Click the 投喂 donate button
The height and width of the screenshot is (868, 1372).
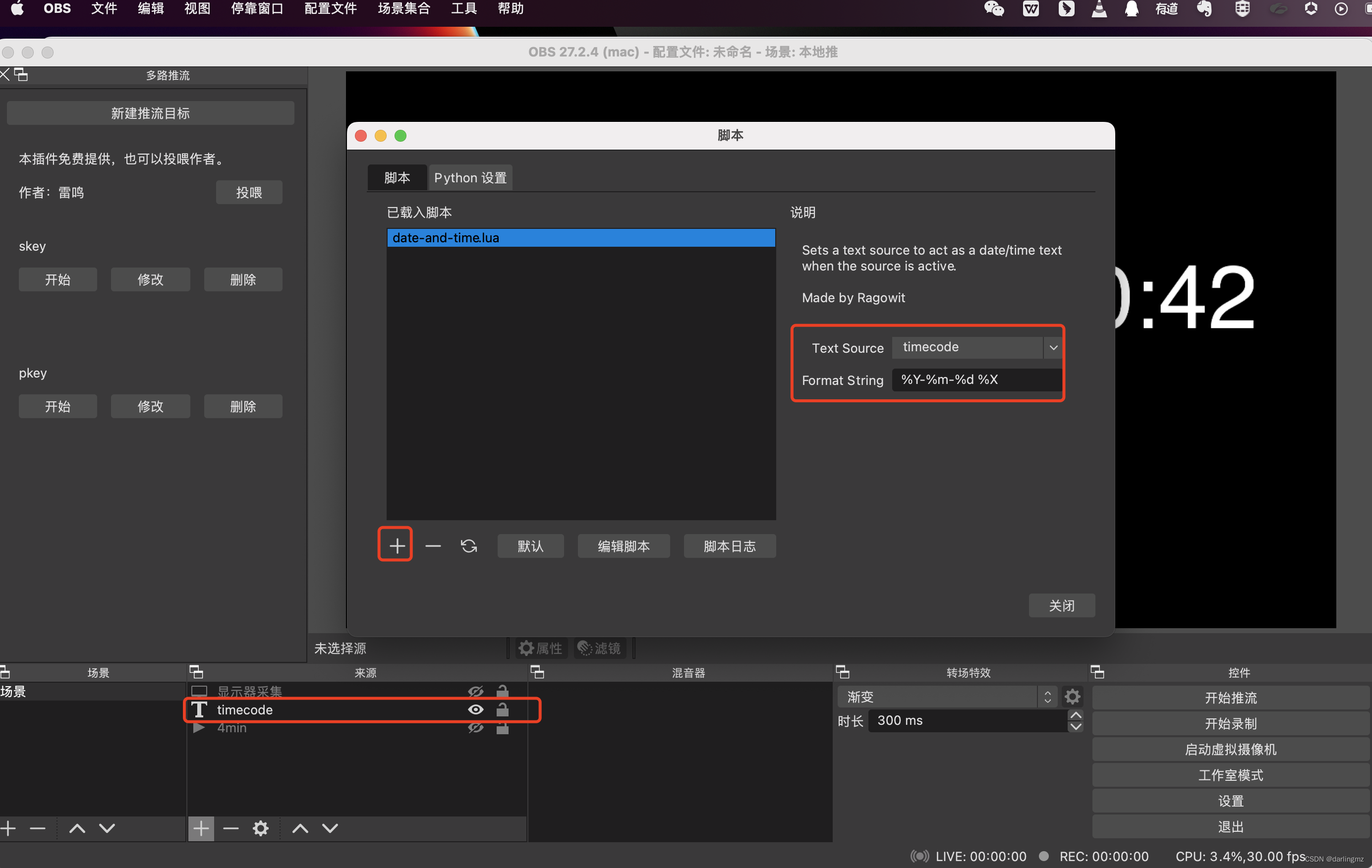point(249,193)
